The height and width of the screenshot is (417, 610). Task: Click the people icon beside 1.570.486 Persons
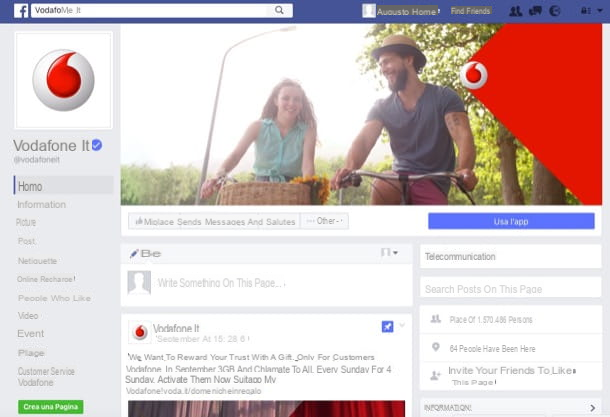point(436,319)
